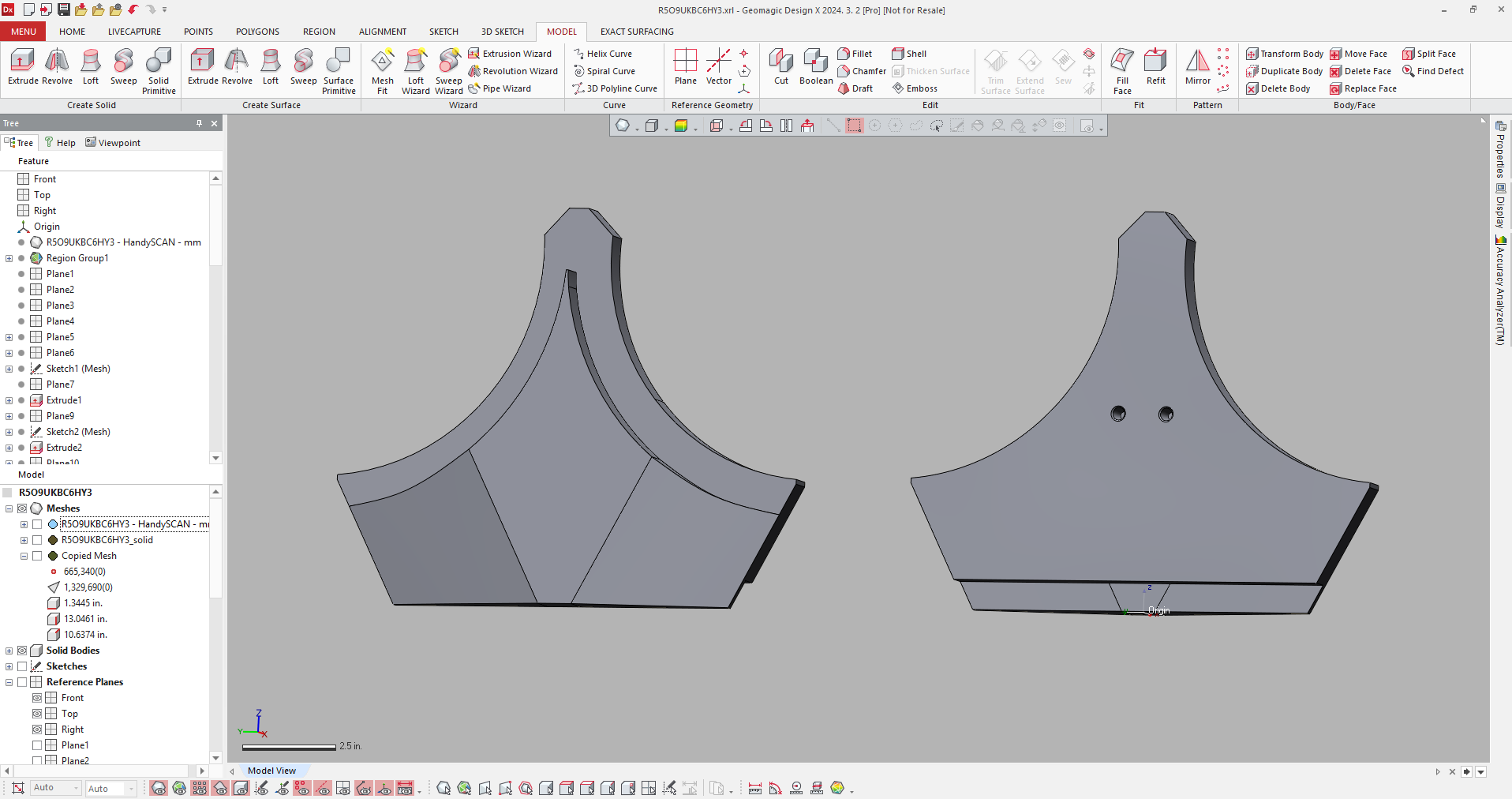Screen dimensions: 1512x799
Task: Expand the Solid Bodies node
Action: click(9, 651)
